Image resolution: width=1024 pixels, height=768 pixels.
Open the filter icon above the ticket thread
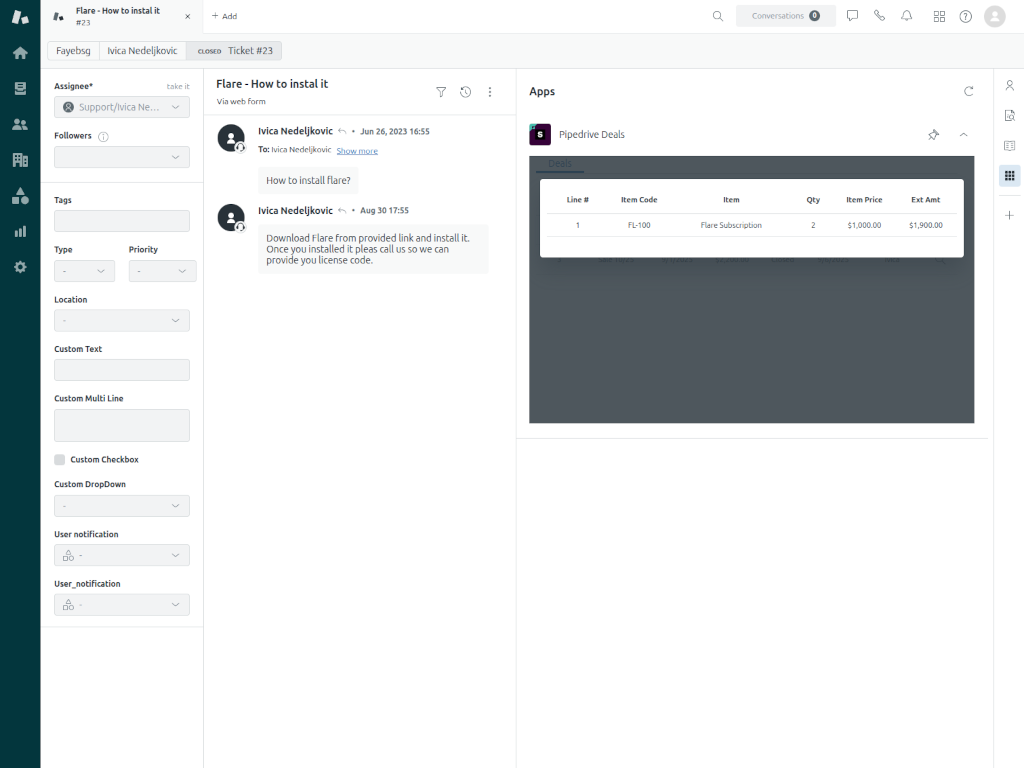coord(441,91)
